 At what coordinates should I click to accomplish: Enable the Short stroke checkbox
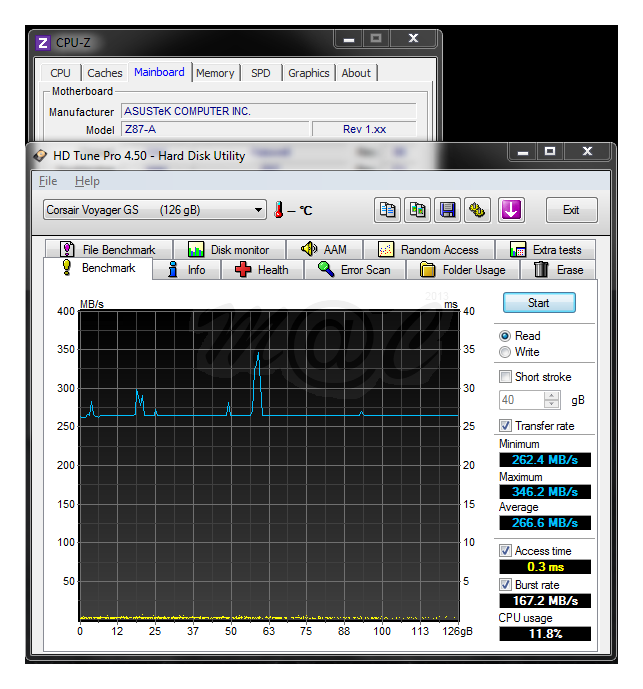pyautogui.click(x=505, y=377)
